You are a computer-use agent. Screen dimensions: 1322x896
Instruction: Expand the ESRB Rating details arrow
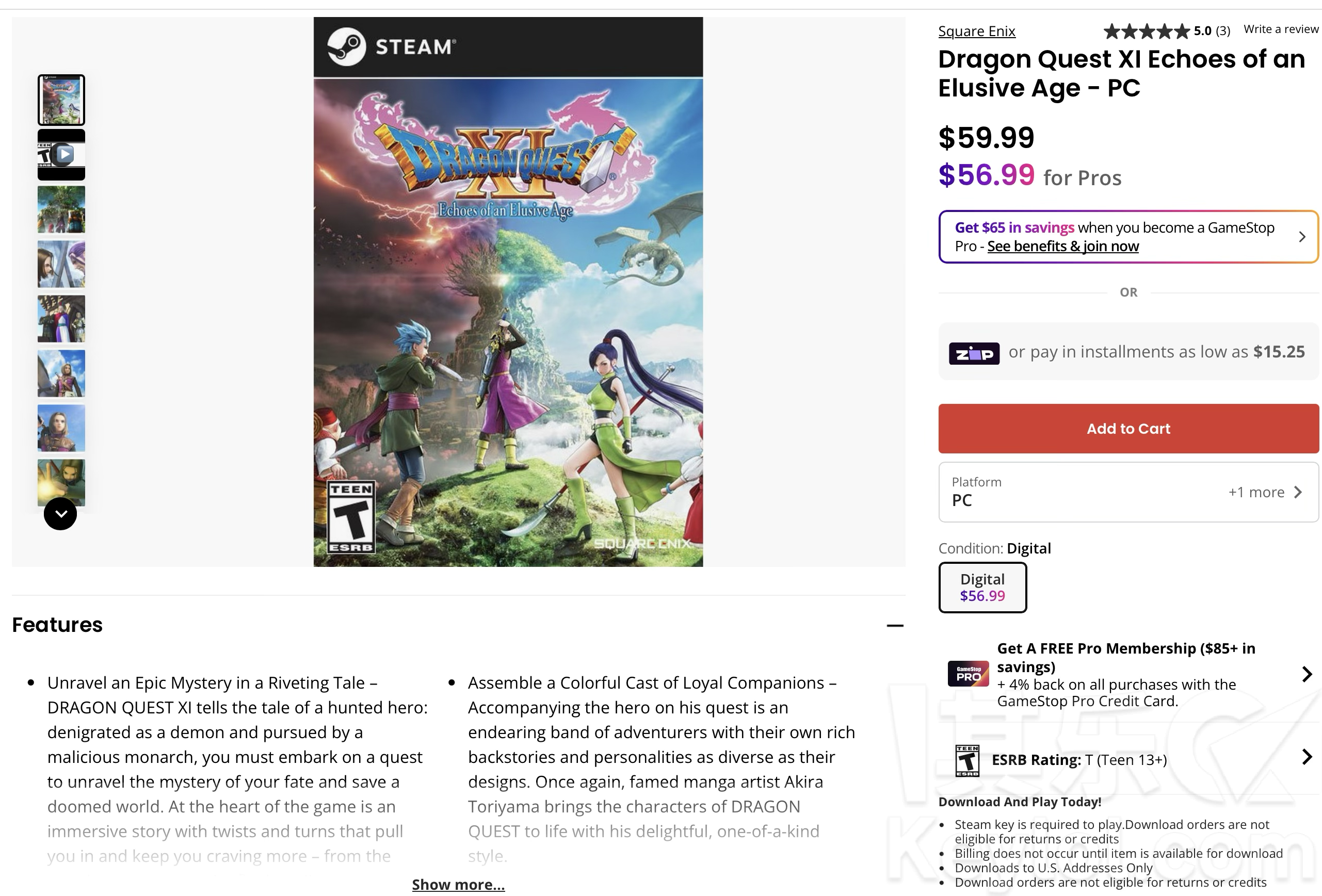click(x=1306, y=757)
